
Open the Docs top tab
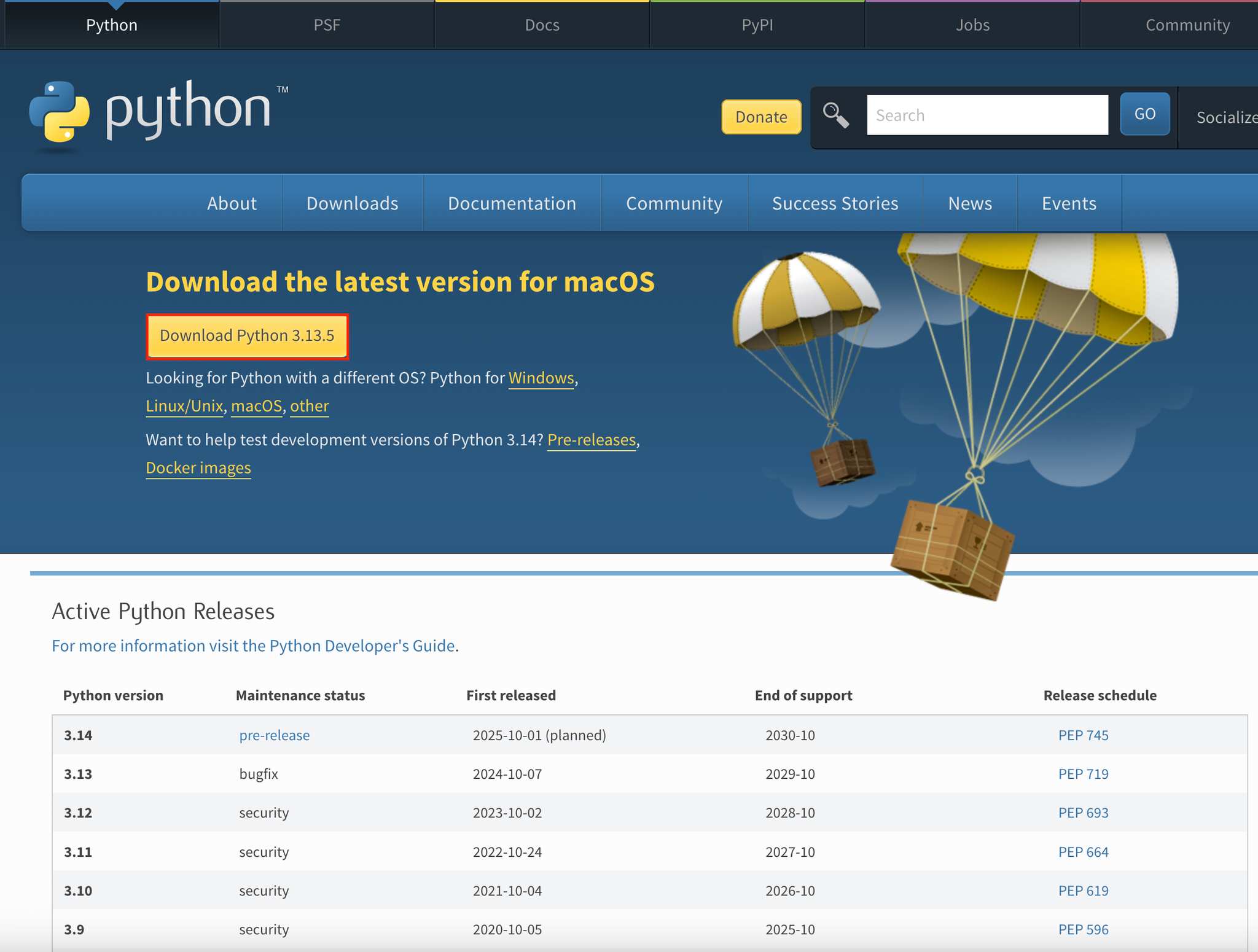click(542, 25)
